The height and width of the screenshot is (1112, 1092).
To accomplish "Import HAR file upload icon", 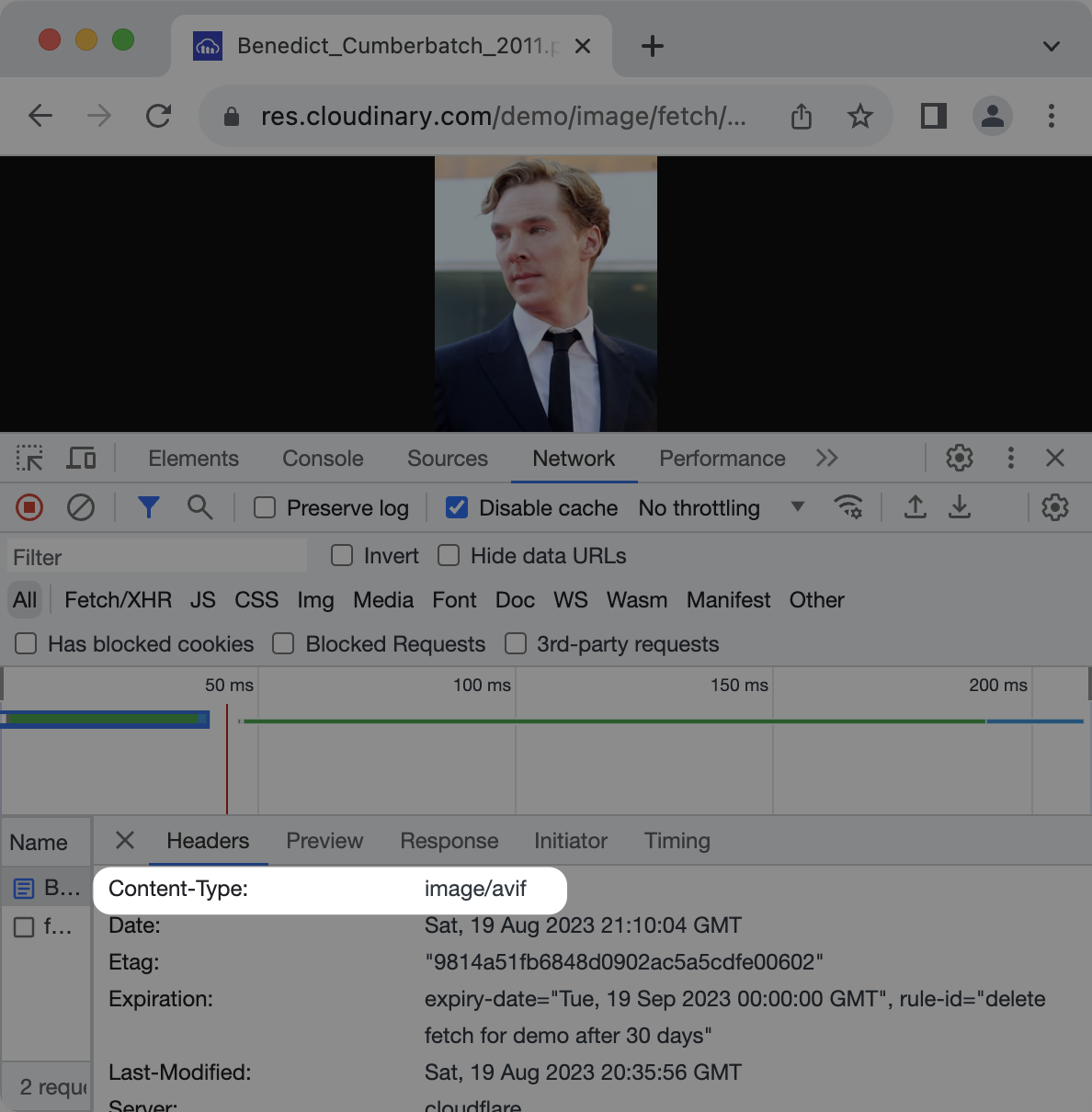I will point(916,507).
